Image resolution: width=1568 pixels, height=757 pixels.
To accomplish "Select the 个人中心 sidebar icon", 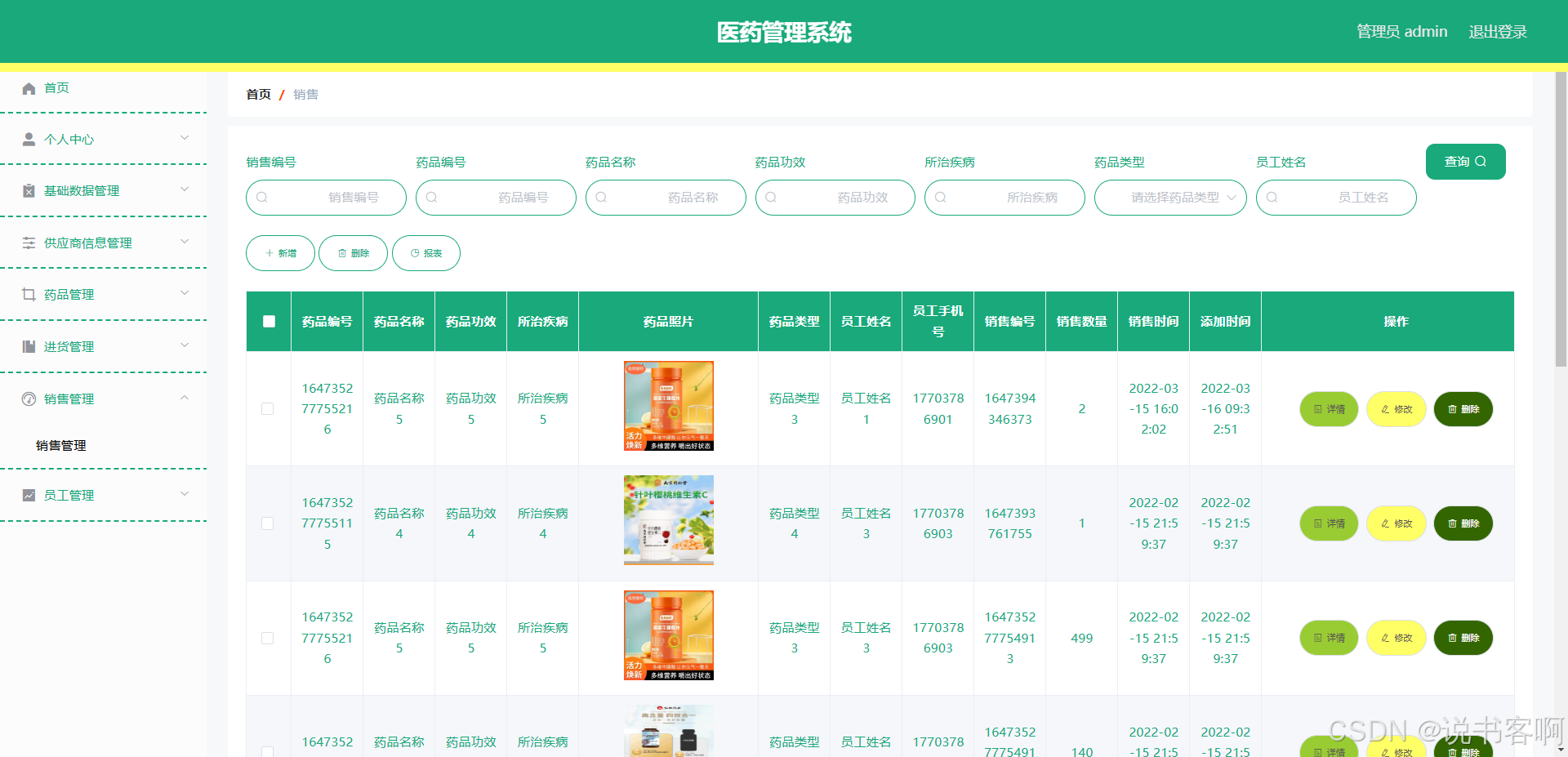I will pos(28,138).
